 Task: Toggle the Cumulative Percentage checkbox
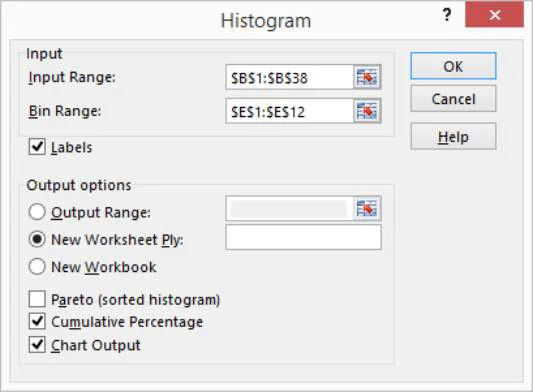click(x=37, y=322)
